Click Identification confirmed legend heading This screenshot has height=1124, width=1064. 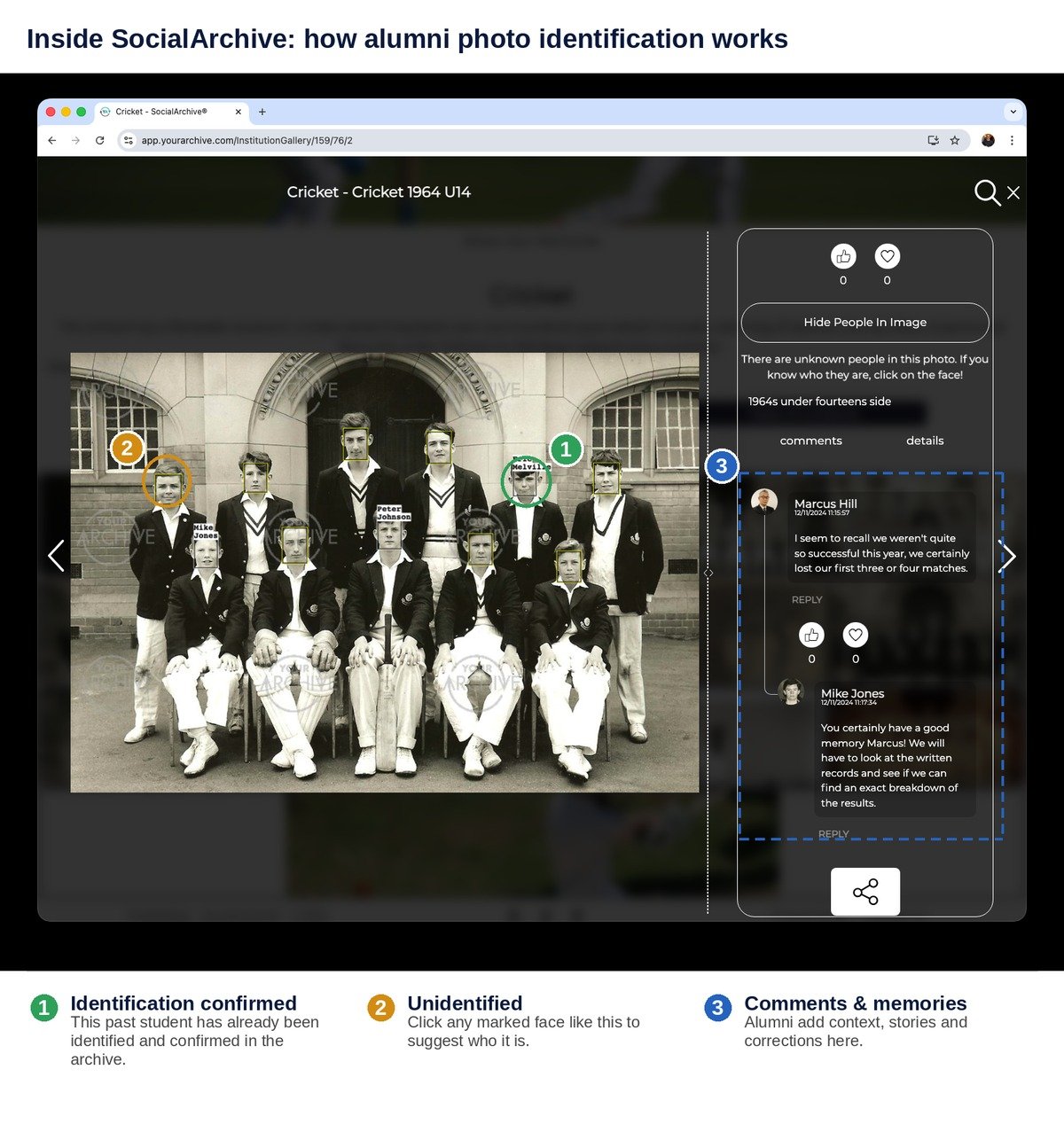point(184,1003)
